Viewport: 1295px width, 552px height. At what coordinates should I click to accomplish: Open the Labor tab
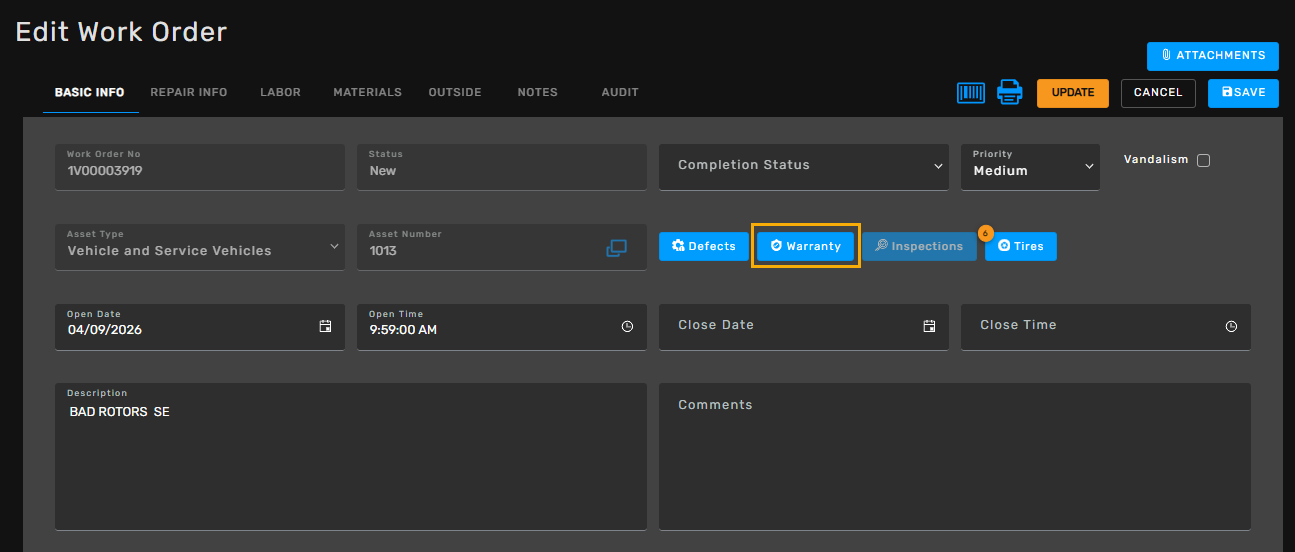(280, 92)
